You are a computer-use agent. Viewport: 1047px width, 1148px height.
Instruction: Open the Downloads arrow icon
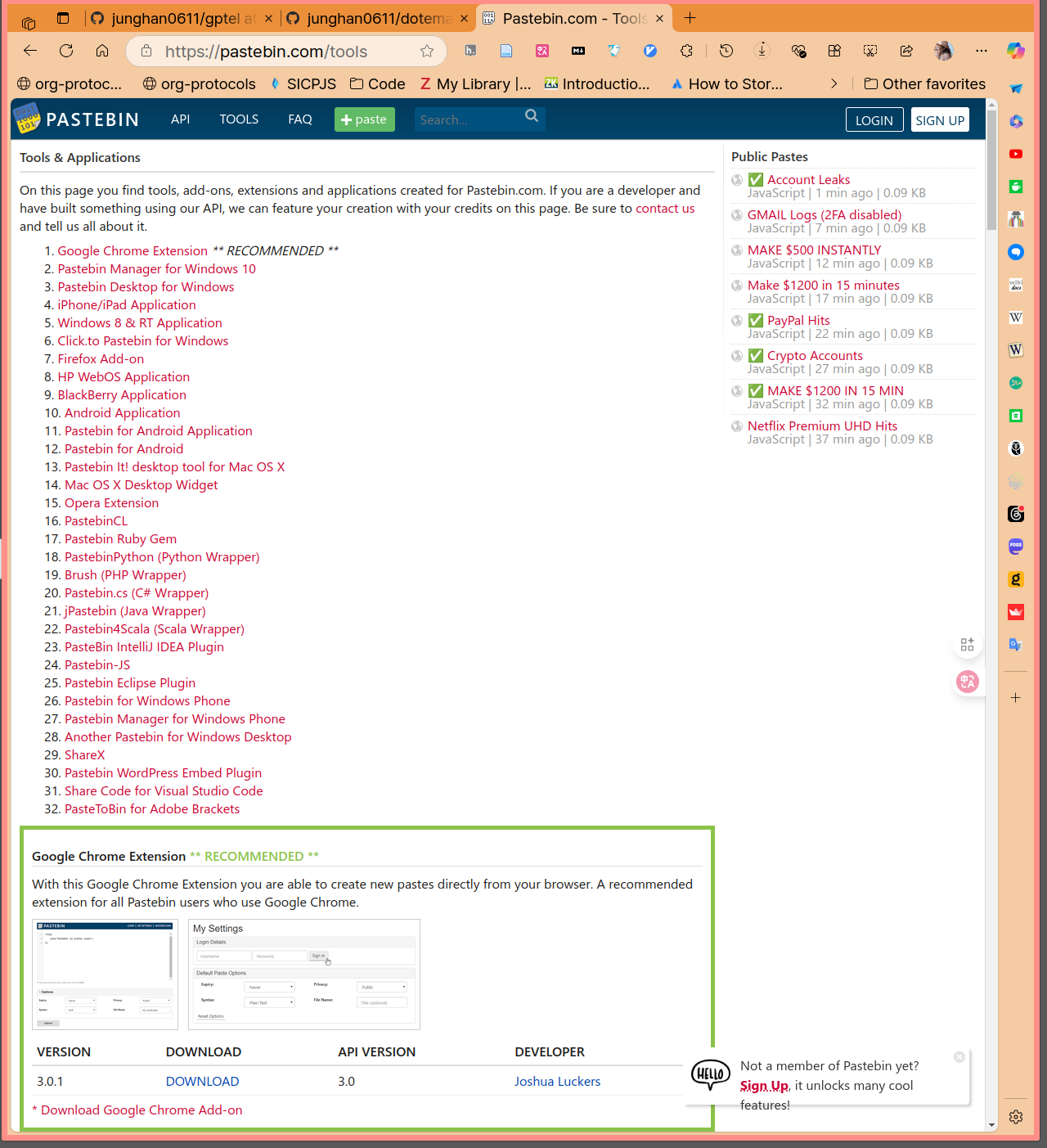point(762,51)
